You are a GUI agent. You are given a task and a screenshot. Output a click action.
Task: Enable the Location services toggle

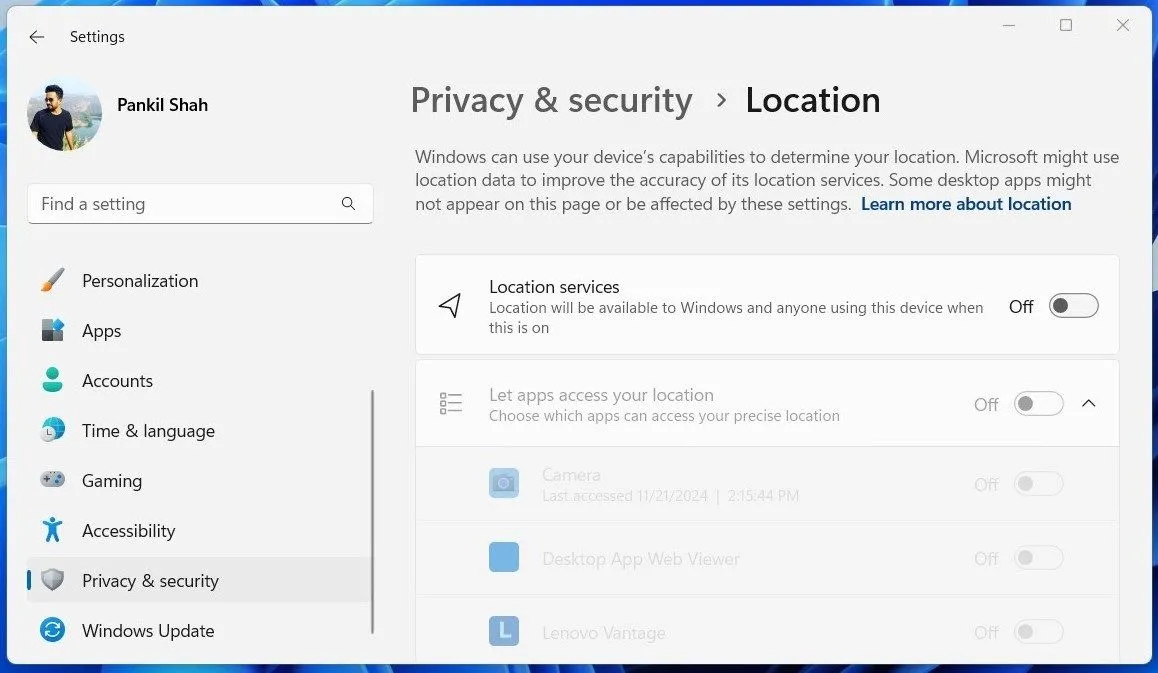click(1073, 306)
